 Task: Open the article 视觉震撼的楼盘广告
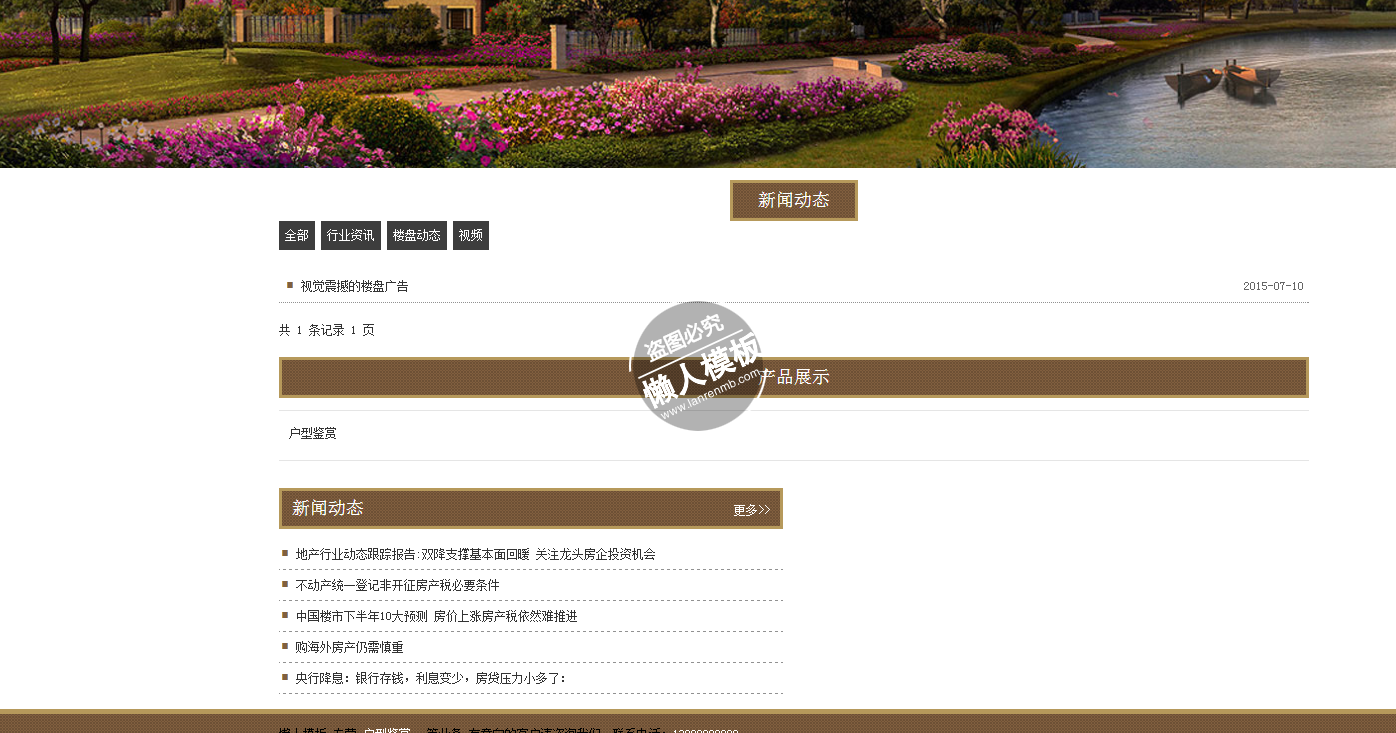[354, 286]
